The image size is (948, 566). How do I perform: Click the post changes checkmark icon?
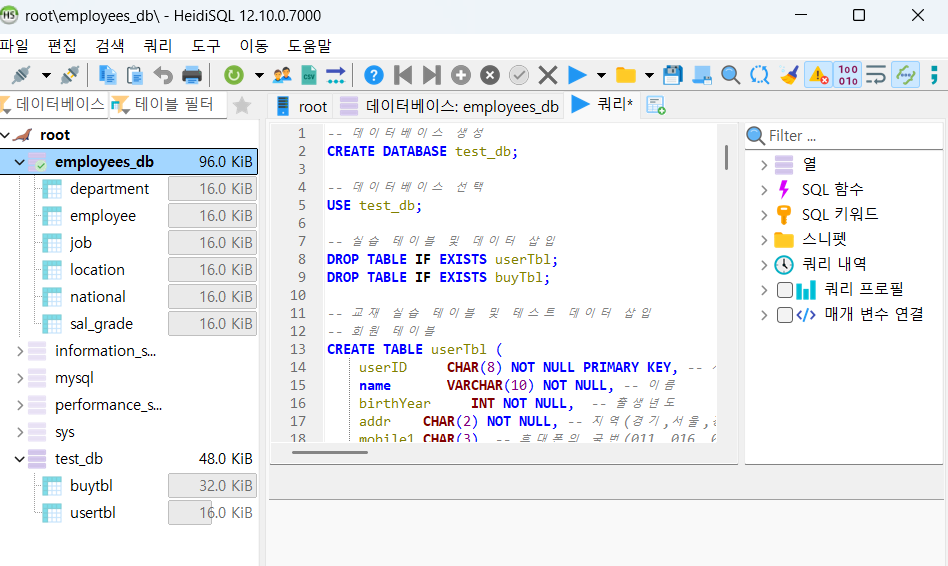pos(519,75)
